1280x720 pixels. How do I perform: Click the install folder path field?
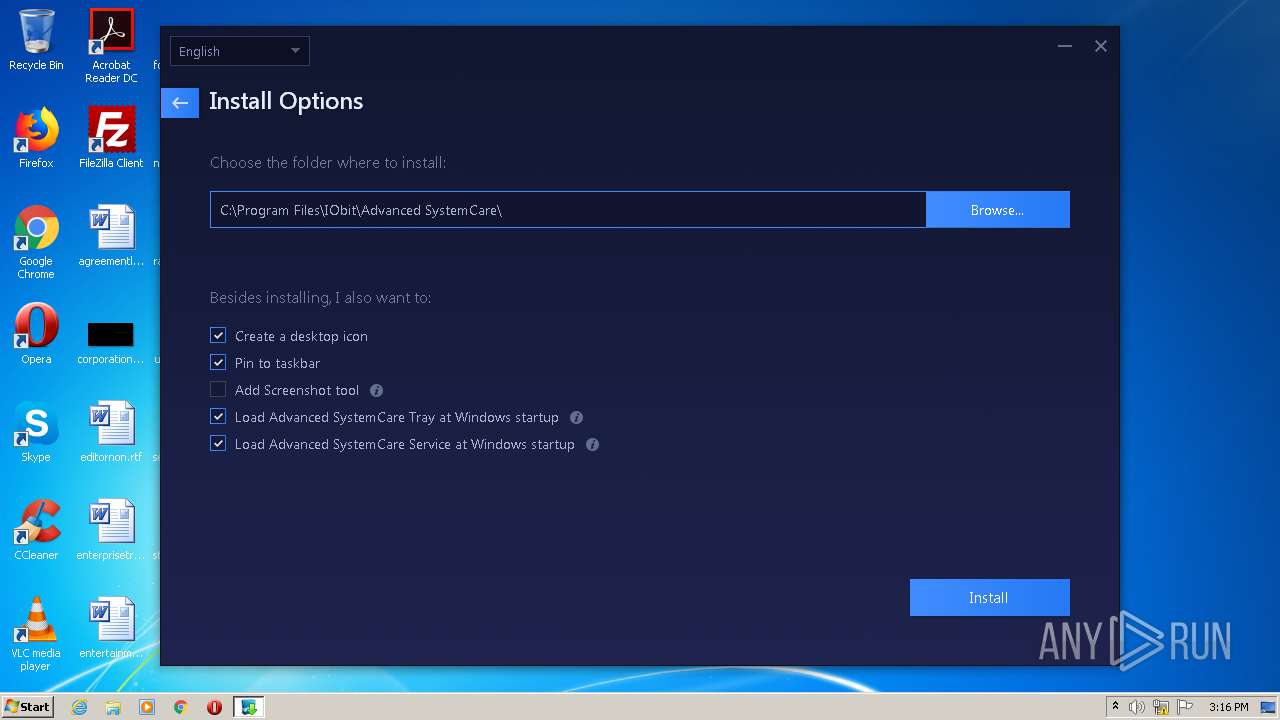pos(568,210)
